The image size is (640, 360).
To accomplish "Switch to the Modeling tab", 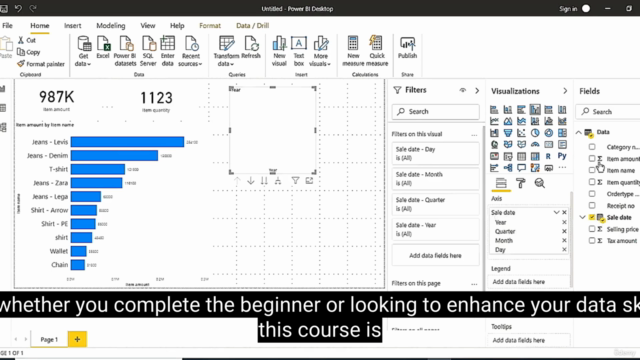I will pyautogui.click(x=111, y=25).
